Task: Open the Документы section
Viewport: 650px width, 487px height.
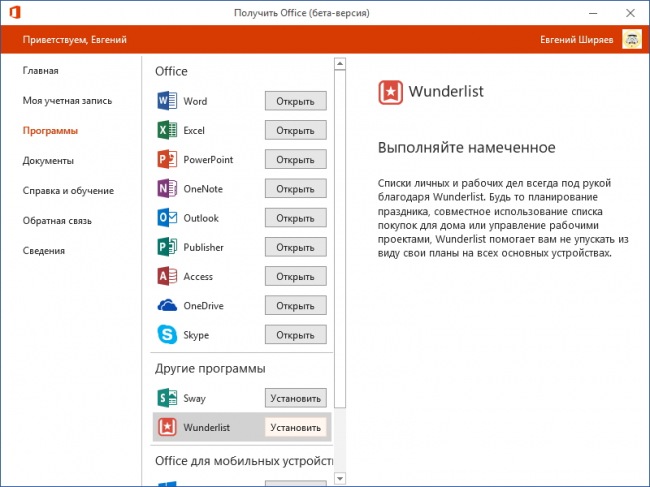Action: pos(48,160)
